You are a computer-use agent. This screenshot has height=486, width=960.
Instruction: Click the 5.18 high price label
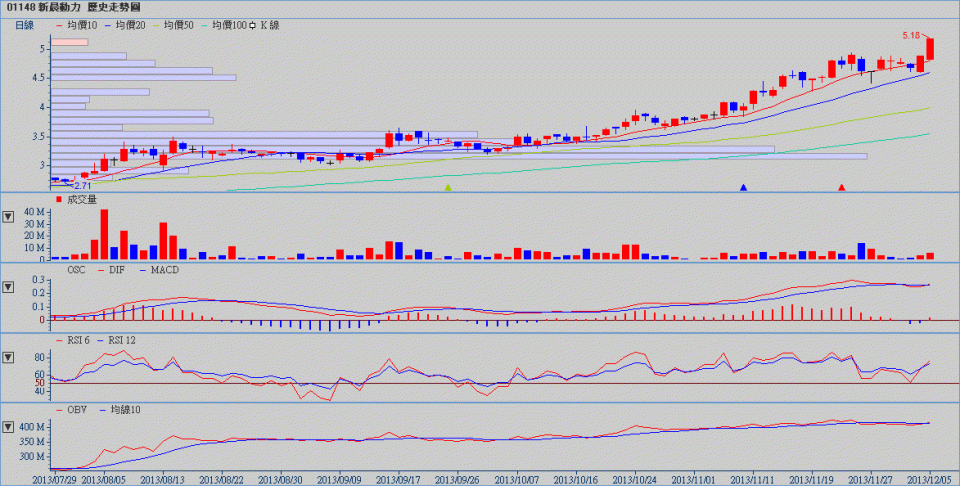[910, 35]
